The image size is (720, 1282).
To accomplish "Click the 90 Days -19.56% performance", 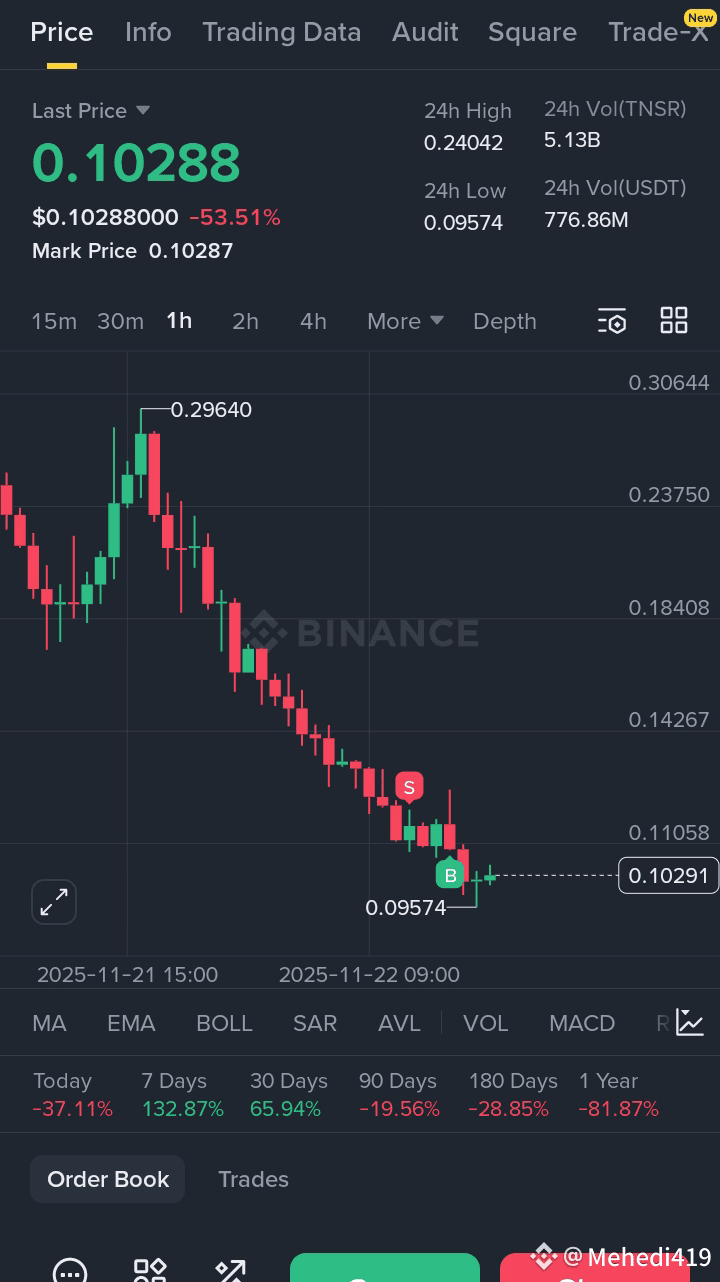I will point(399,1095).
